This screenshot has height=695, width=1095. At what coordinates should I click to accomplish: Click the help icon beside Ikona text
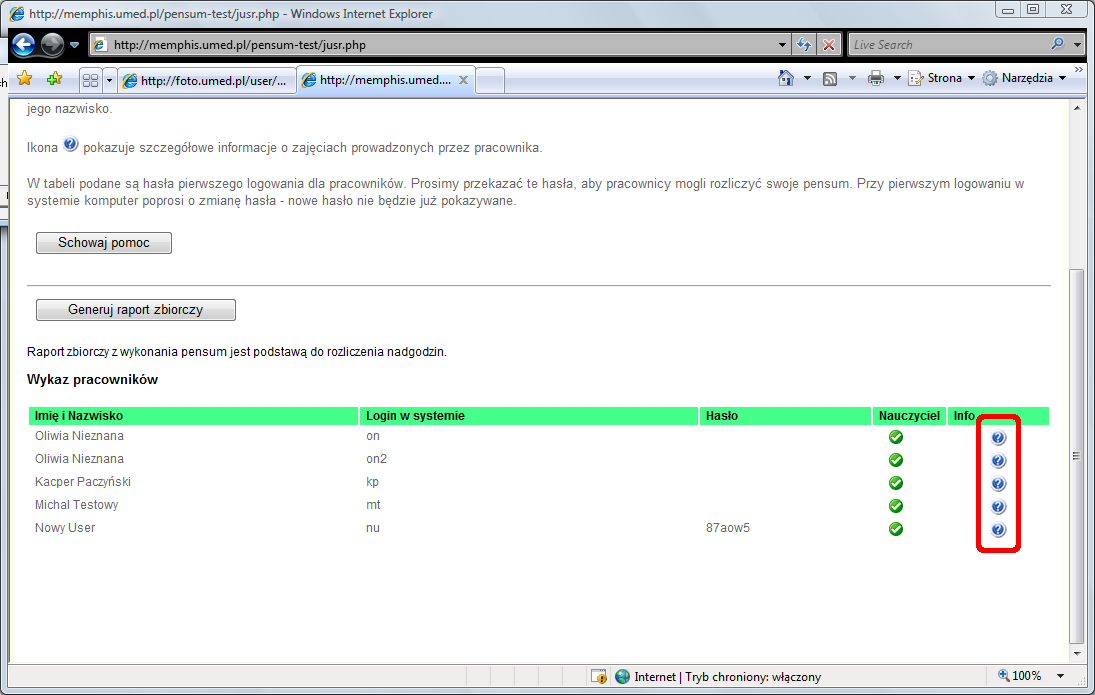tap(71, 144)
